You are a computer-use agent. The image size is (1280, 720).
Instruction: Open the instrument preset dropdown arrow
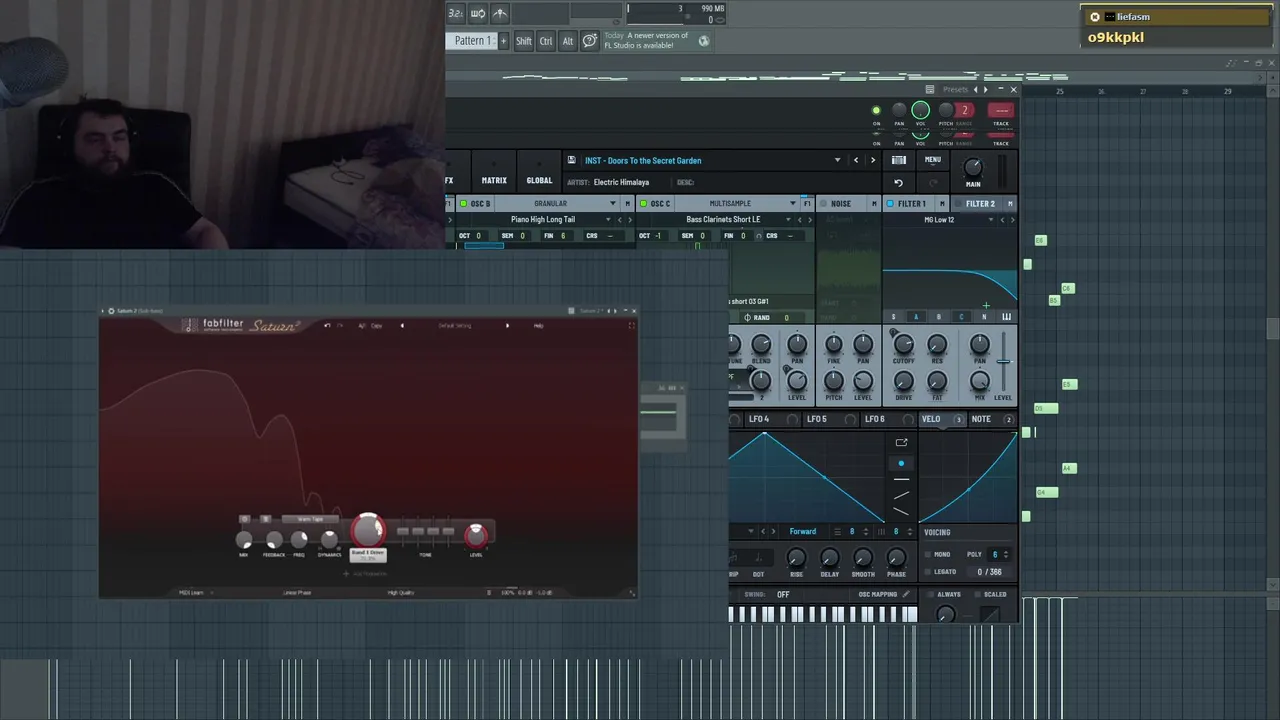838,160
